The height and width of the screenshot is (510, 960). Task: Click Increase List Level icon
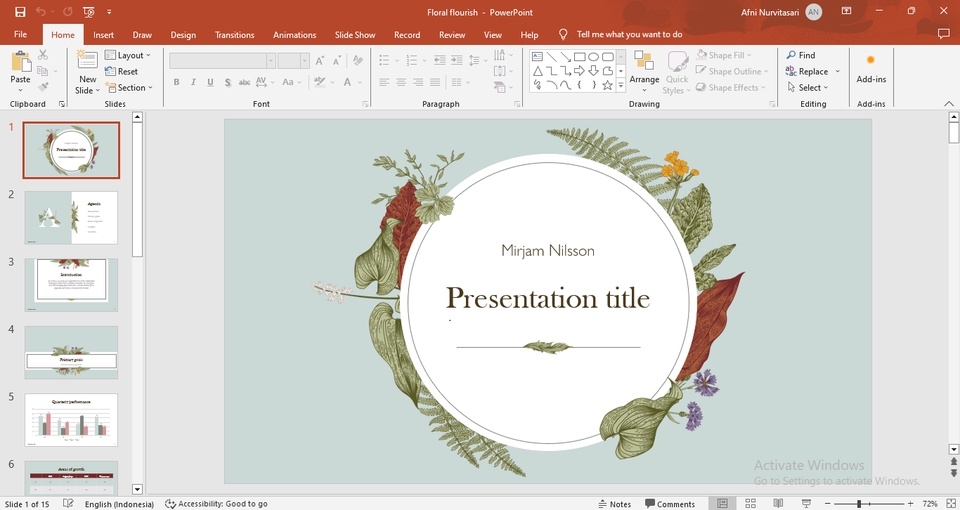(x=457, y=60)
